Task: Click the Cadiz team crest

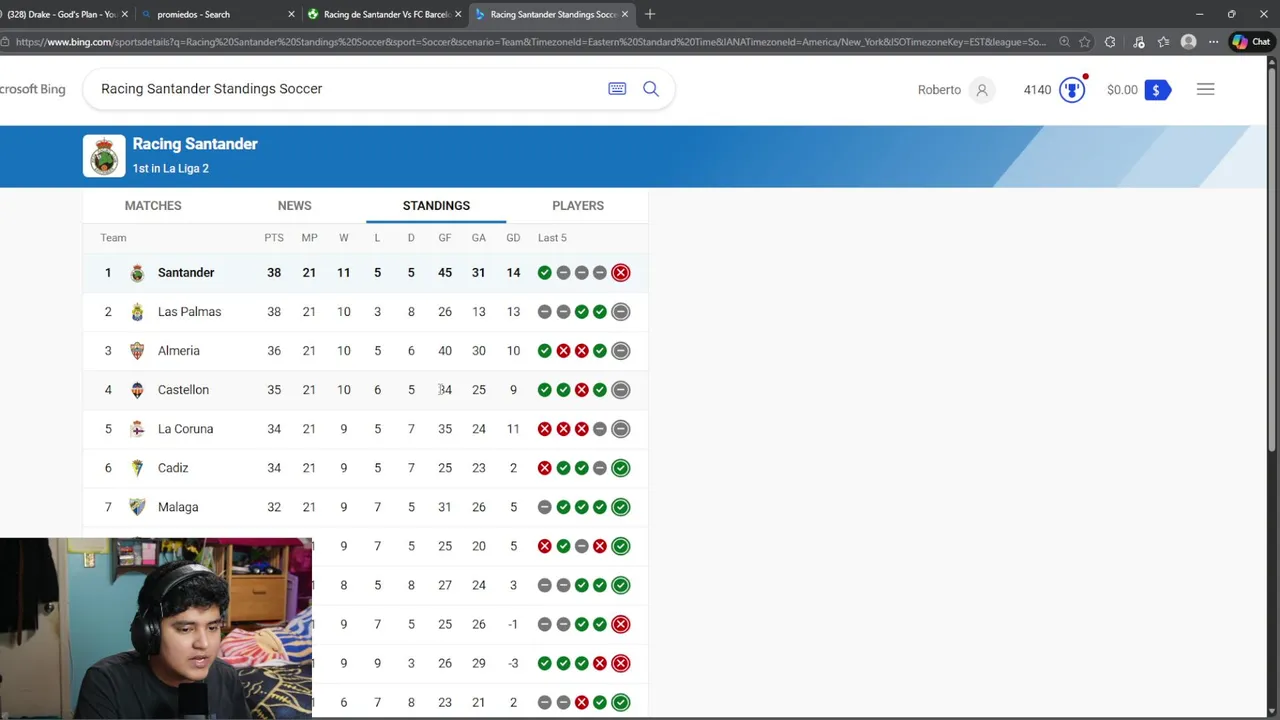Action: tap(138, 468)
